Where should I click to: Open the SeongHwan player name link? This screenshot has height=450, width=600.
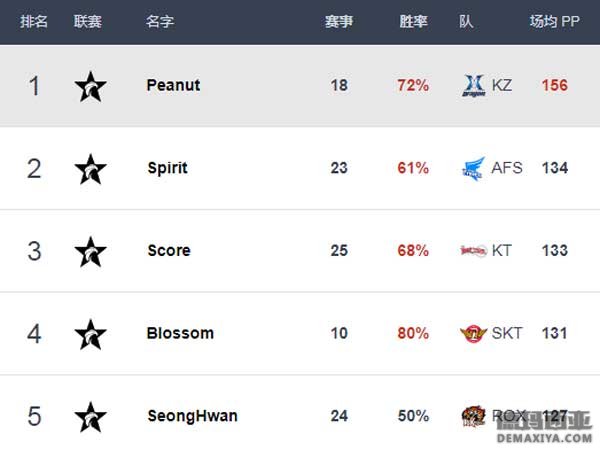(192, 416)
